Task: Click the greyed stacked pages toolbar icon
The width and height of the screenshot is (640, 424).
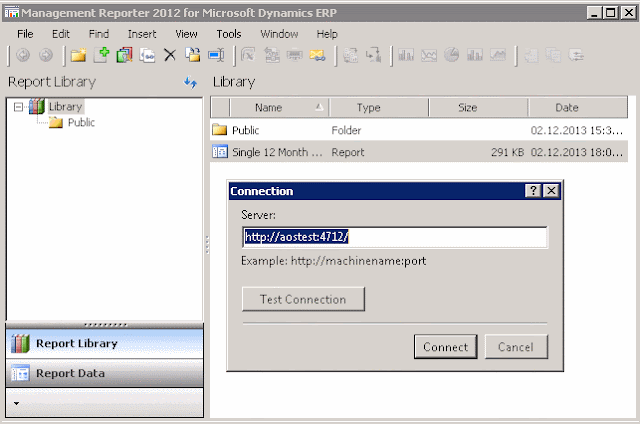Action: coord(553,55)
